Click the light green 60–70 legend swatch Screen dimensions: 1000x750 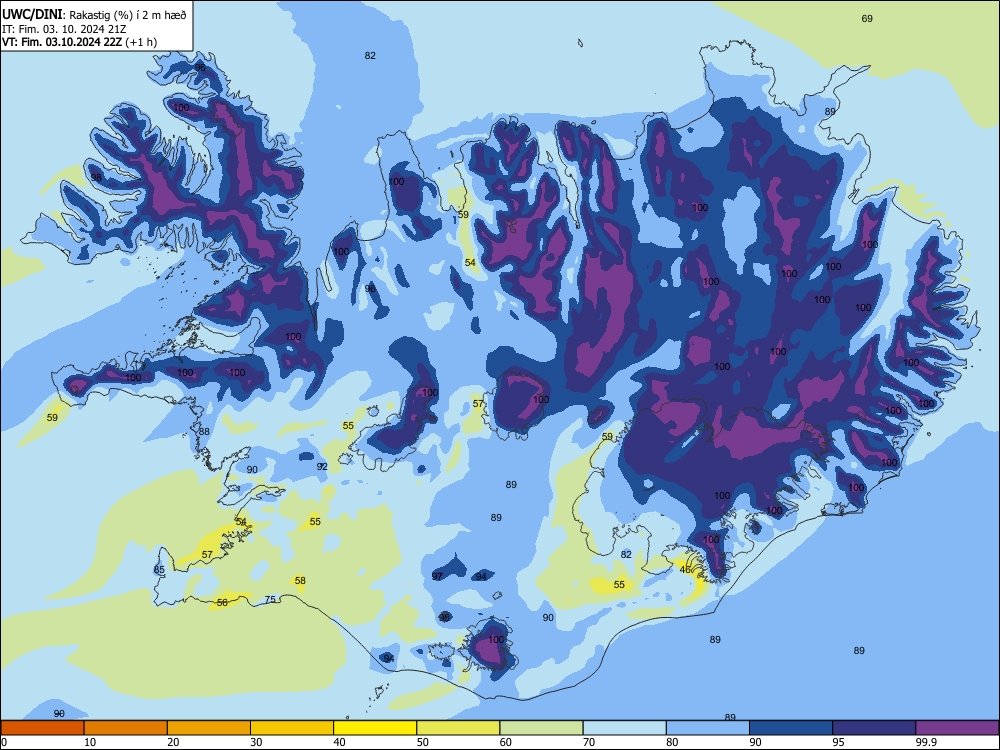coord(541,728)
